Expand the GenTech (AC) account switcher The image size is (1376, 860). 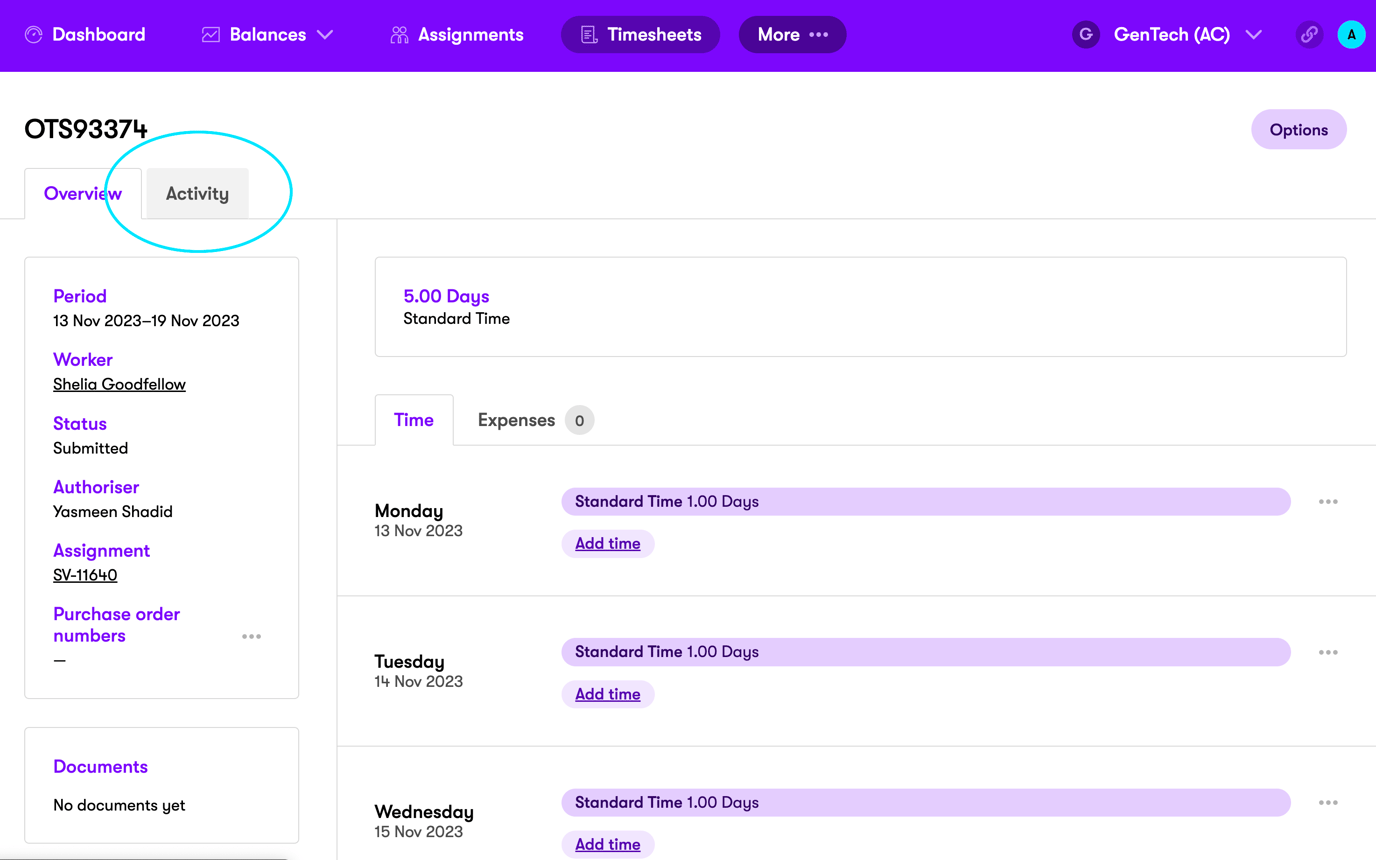tap(1253, 35)
